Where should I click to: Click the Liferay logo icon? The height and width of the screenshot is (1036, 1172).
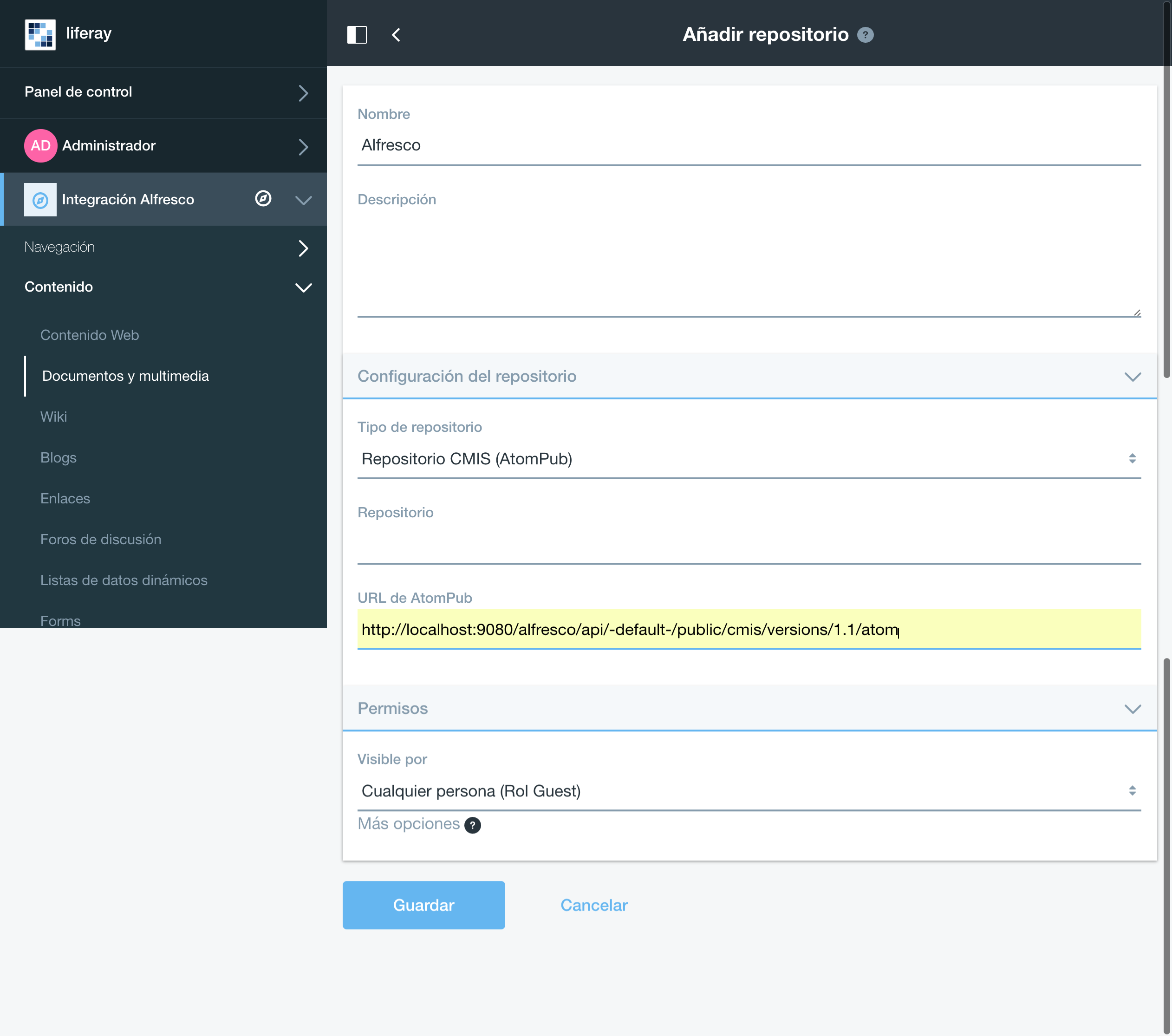[40, 34]
